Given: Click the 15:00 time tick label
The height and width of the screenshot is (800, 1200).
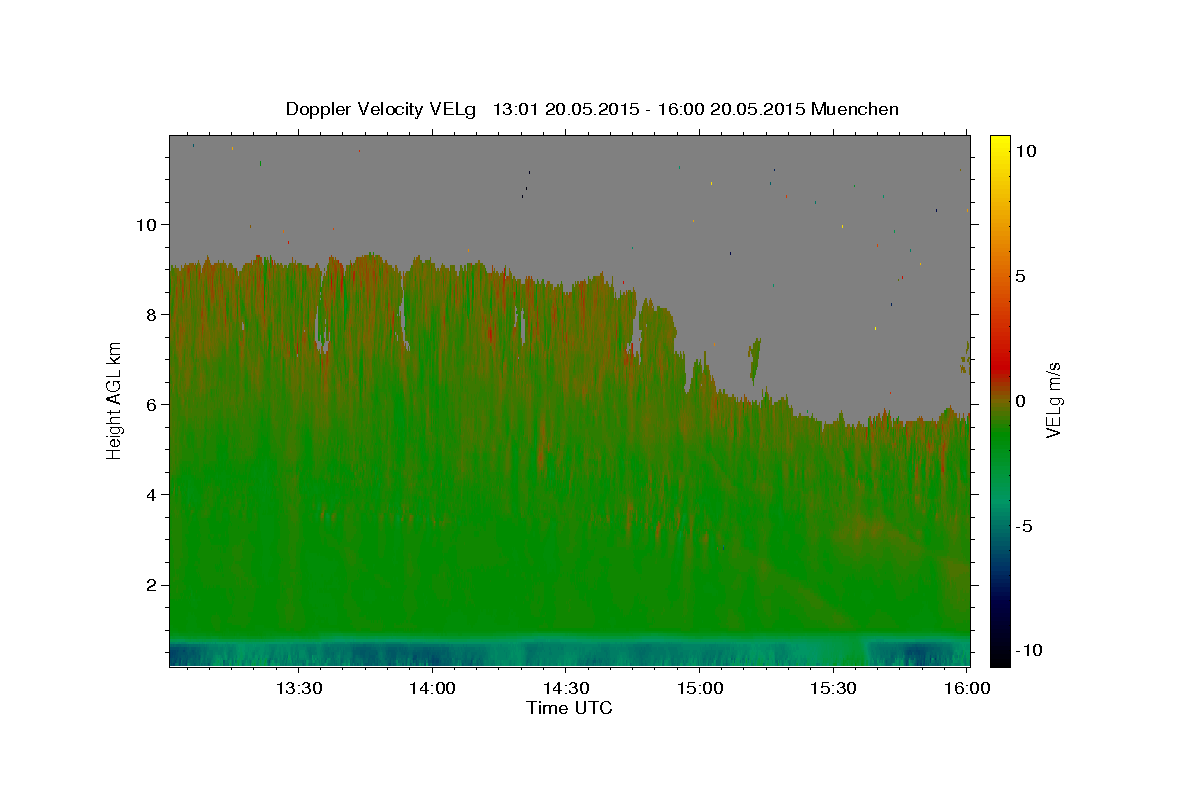Looking at the screenshot, I should (700, 688).
